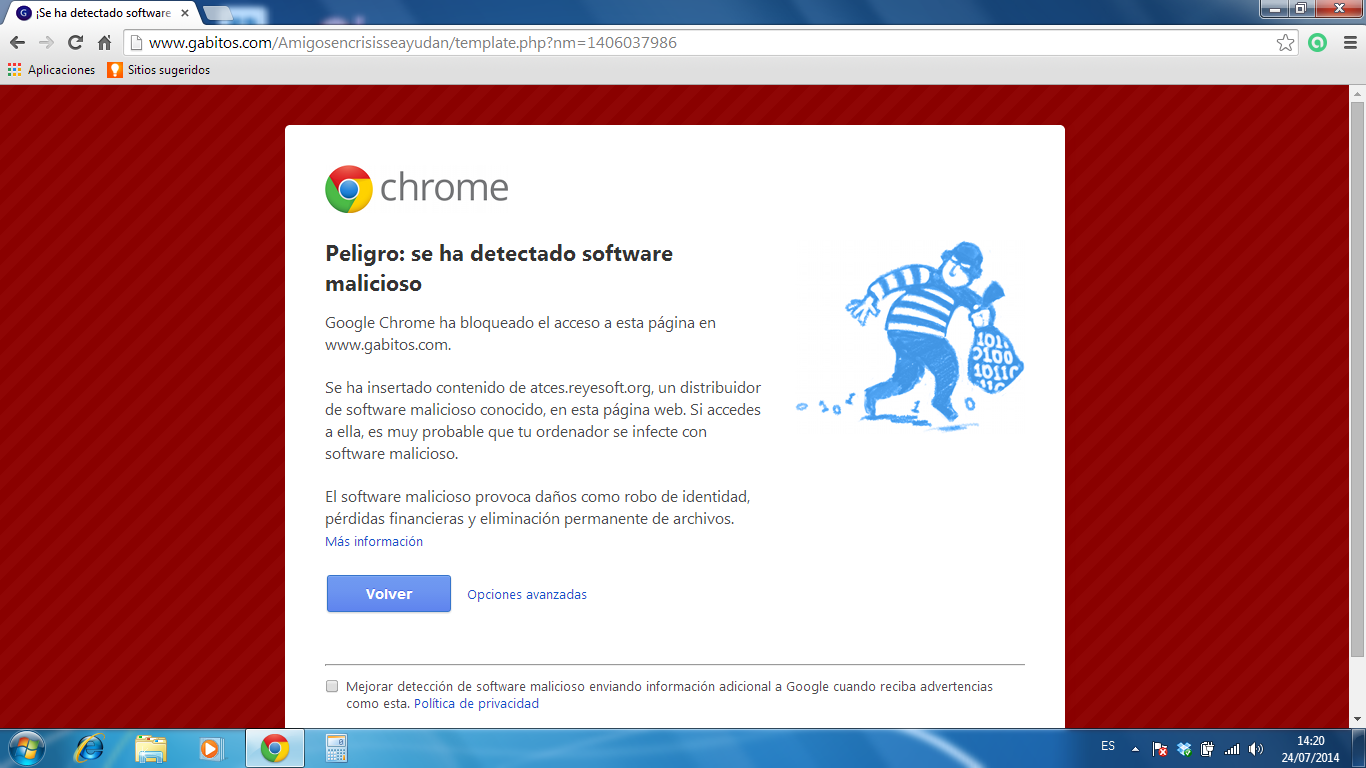Screen dimensions: 1366x768
Task: Expand Opciones avanzadas
Action: coord(527,594)
